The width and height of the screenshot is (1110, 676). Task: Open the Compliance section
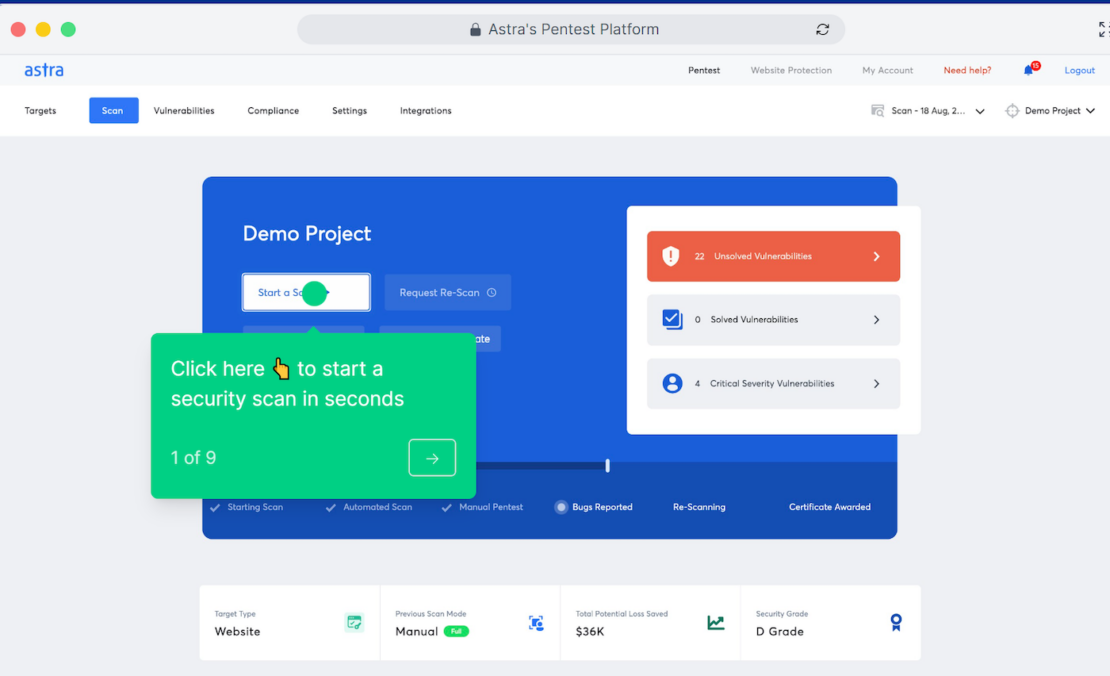tap(273, 111)
